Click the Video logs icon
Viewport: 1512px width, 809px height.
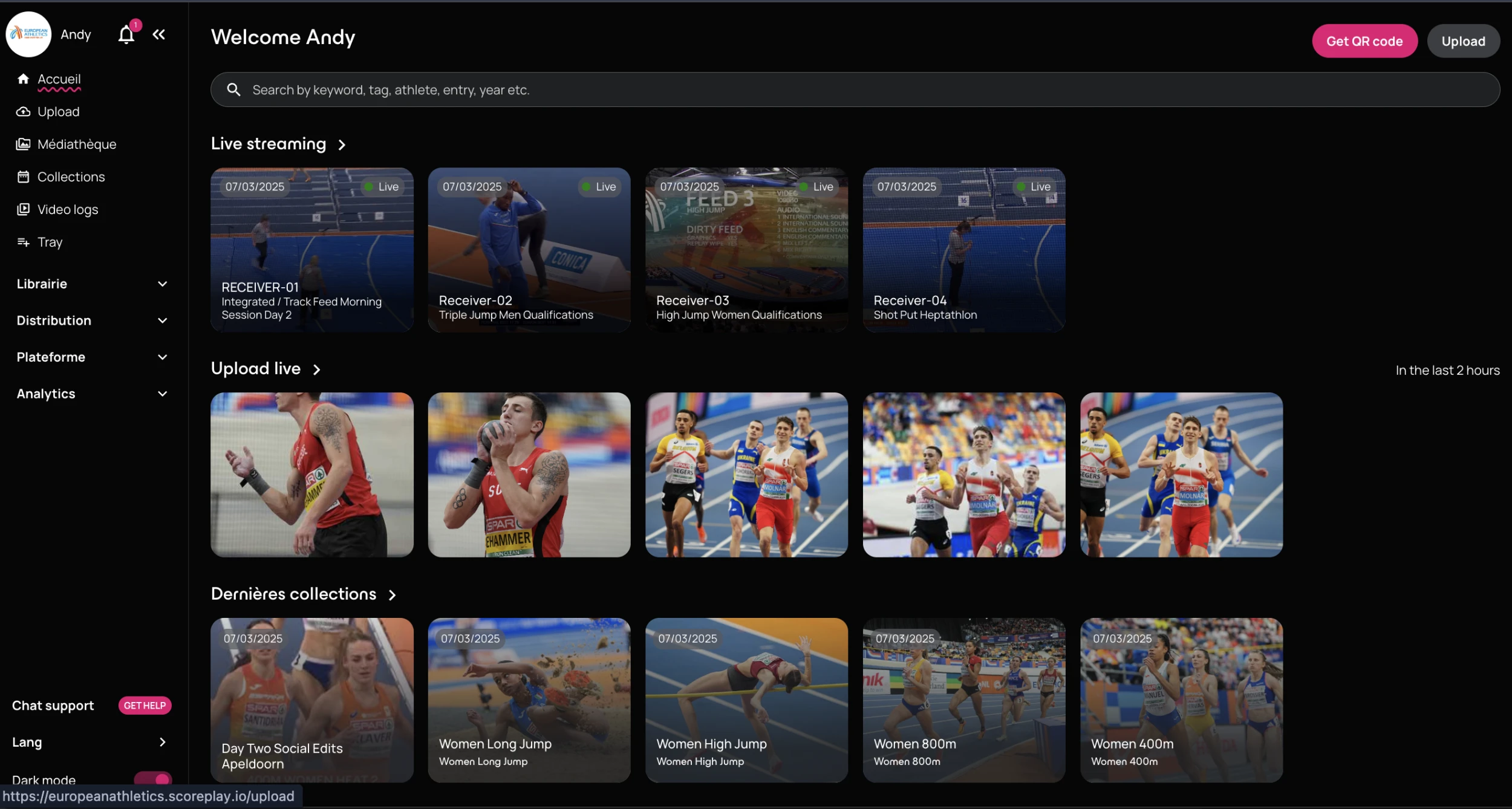pos(23,209)
